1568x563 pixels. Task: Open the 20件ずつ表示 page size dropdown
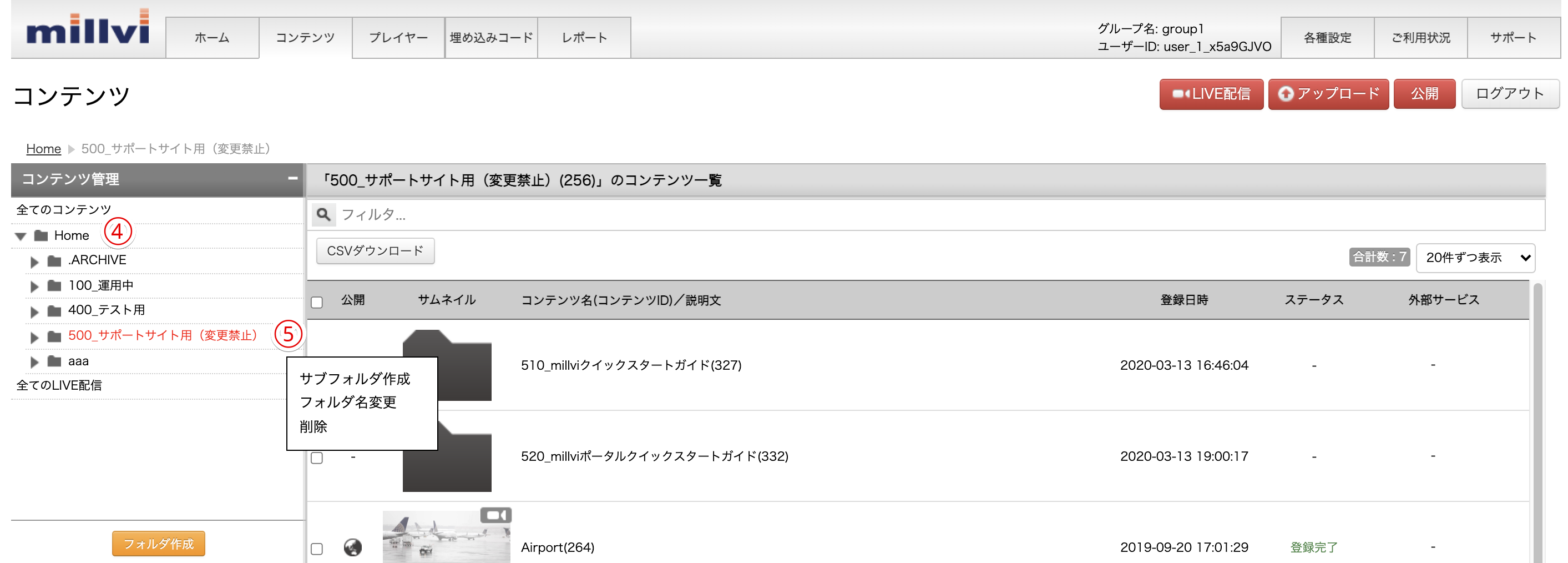point(1475,257)
